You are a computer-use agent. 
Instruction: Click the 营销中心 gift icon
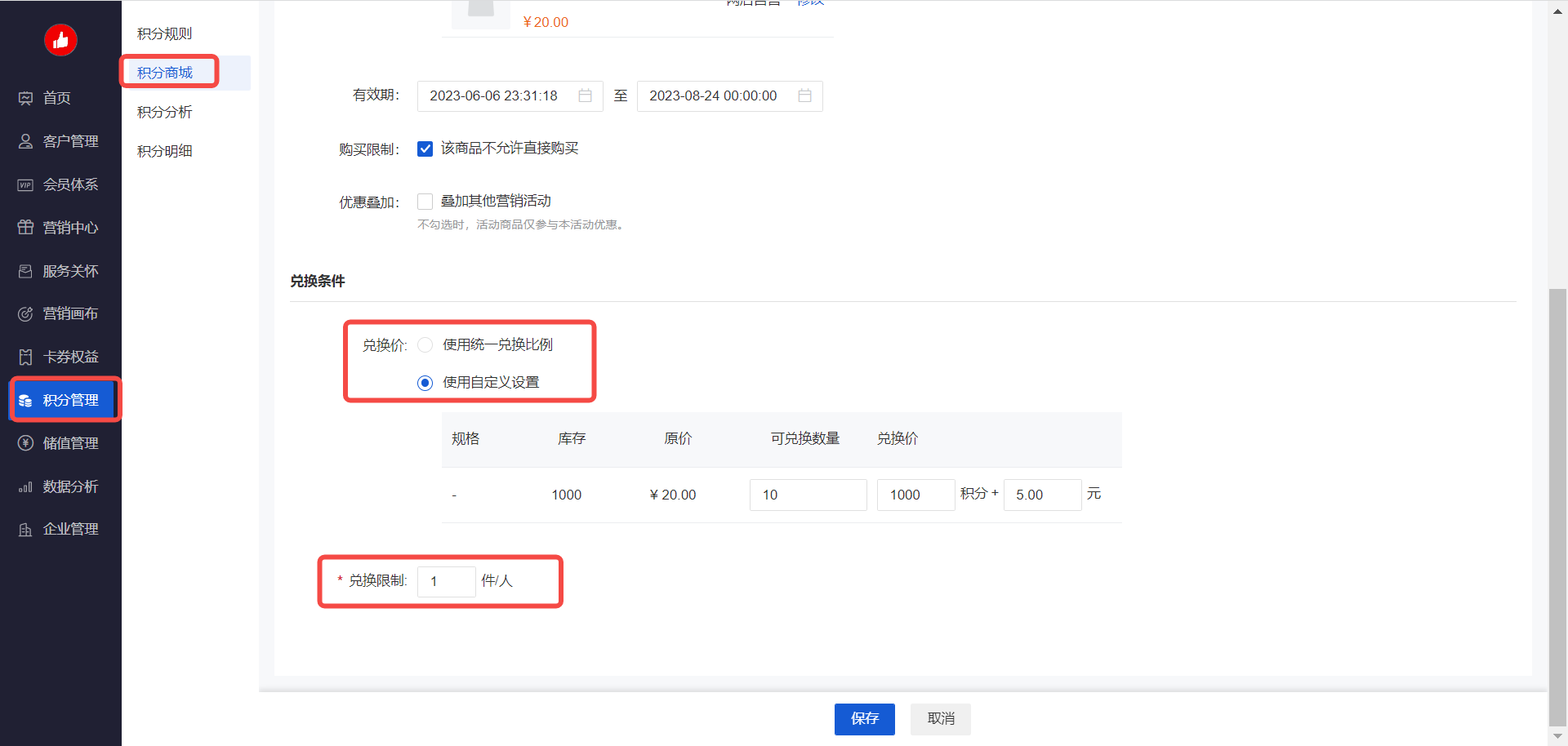click(25, 228)
